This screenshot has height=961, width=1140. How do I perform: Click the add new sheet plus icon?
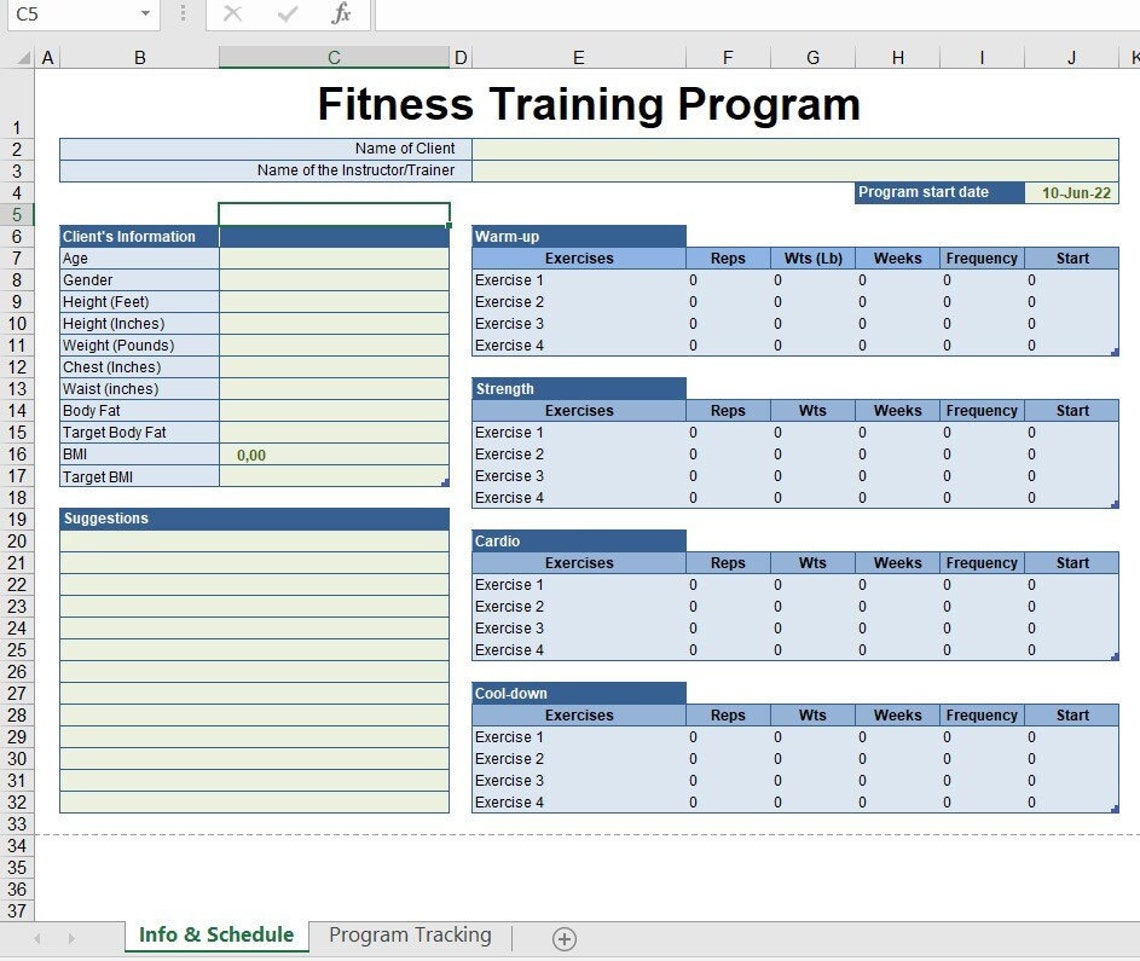[563, 938]
